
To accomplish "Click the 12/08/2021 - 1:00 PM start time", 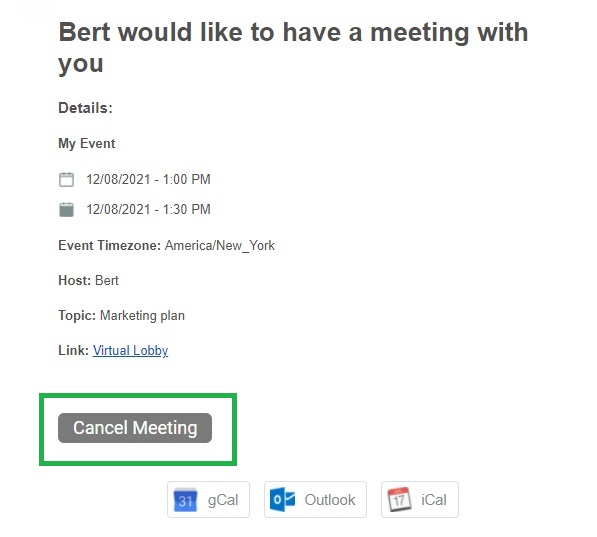I will pos(148,179).
